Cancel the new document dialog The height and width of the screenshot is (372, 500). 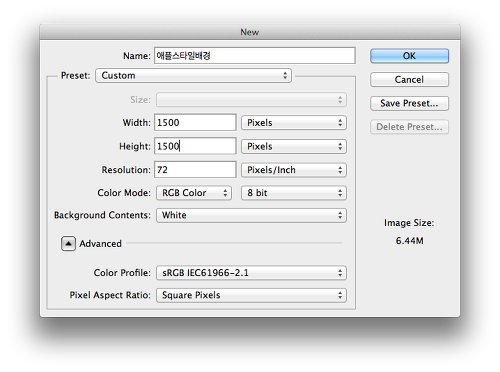[409, 79]
